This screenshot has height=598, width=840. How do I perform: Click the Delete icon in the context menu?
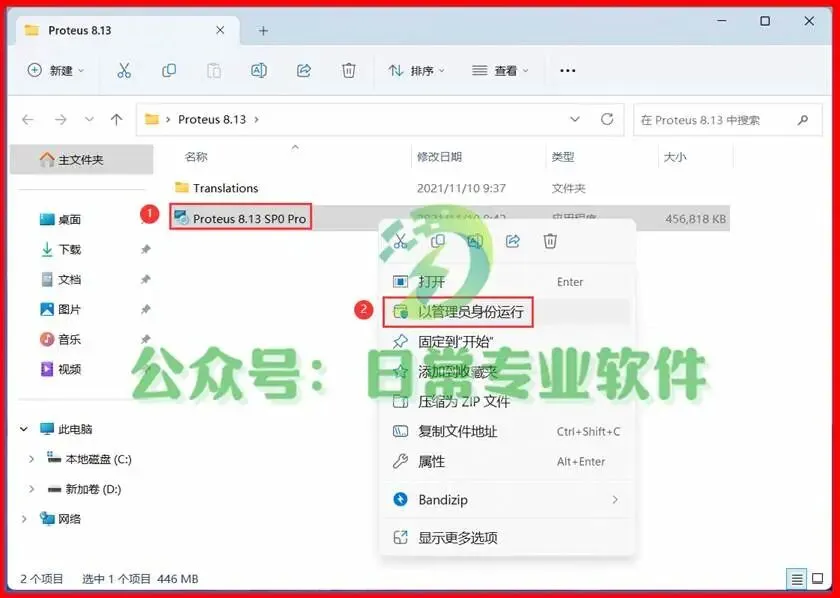(550, 241)
